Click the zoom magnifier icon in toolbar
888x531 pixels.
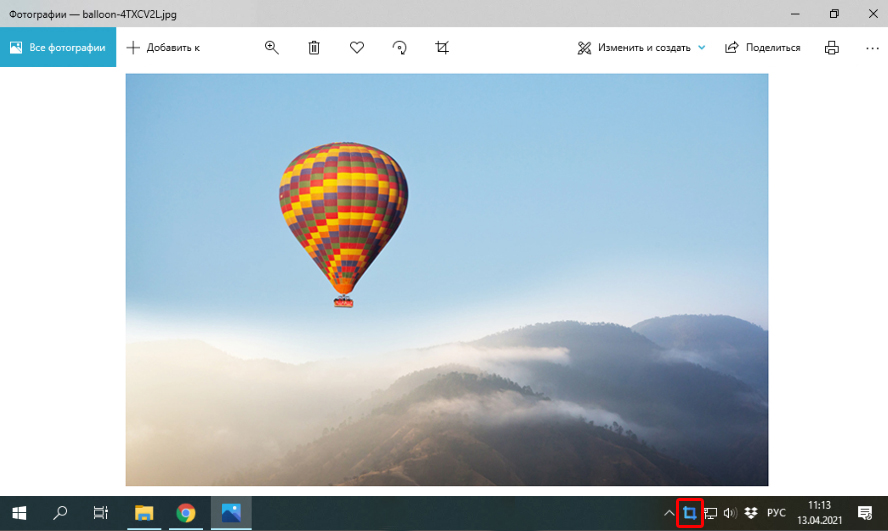pyautogui.click(x=271, y=47)
